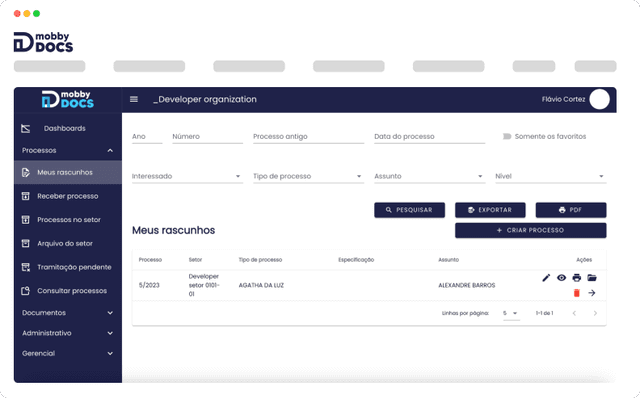Open the Nível dropdown
The image size is (640, 398).
[x=551, y=176]
